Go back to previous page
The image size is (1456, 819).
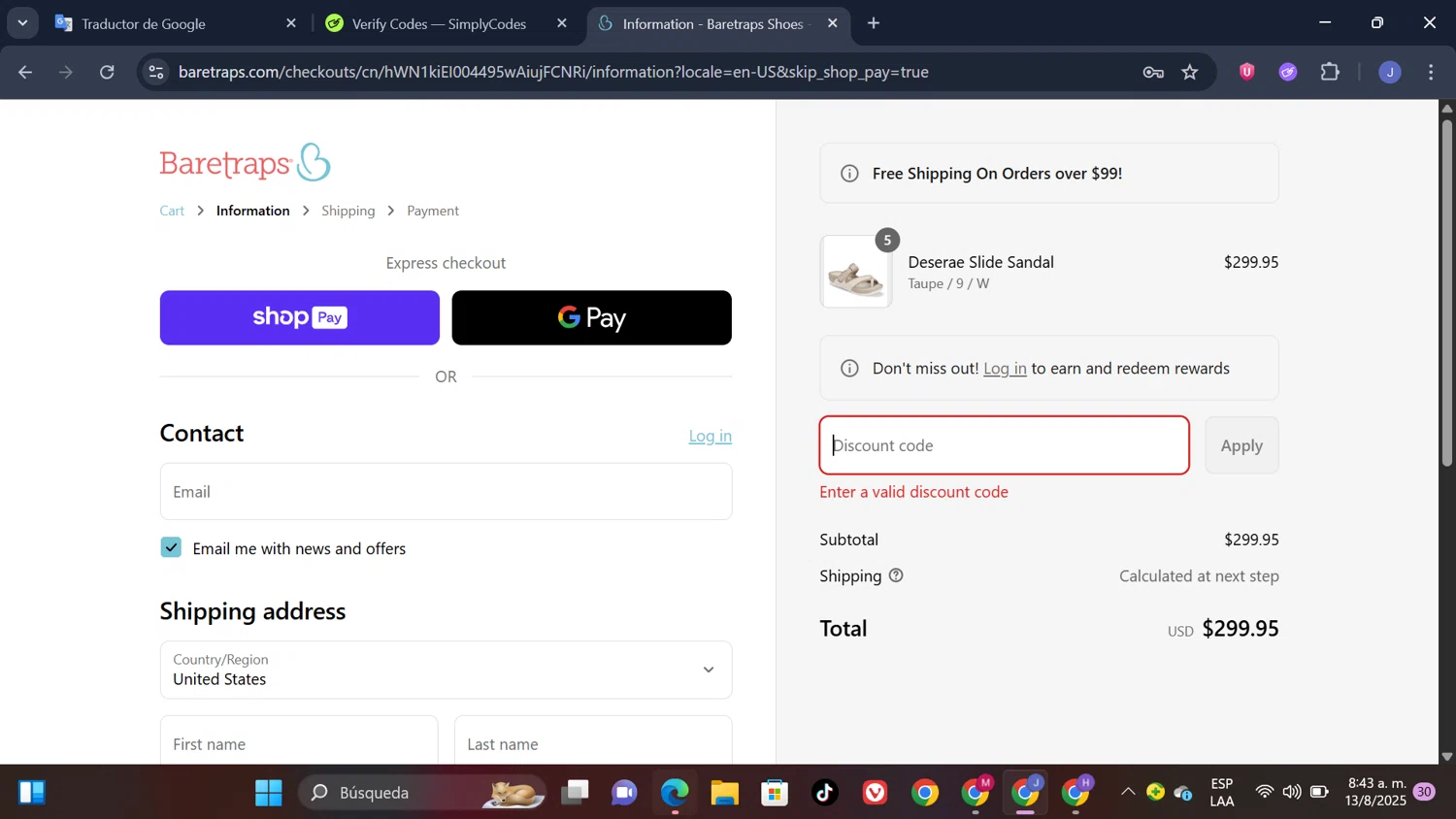point(26,72)
